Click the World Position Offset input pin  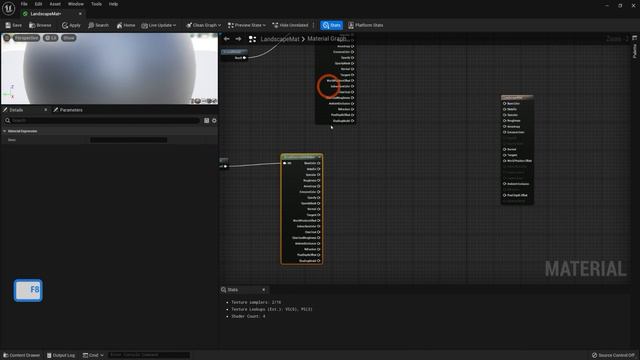pos(504,161)
